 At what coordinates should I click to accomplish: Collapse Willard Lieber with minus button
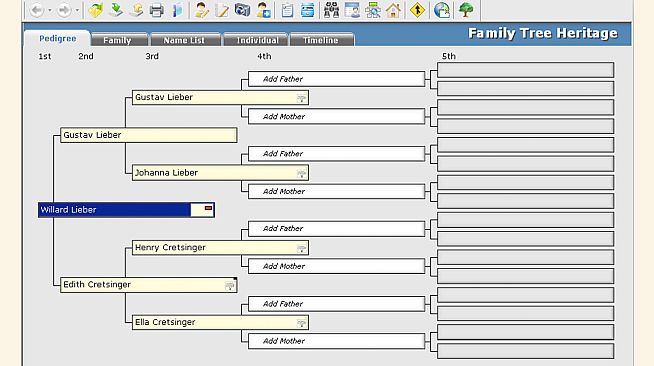pyautogui.click(x=208, y=208)
